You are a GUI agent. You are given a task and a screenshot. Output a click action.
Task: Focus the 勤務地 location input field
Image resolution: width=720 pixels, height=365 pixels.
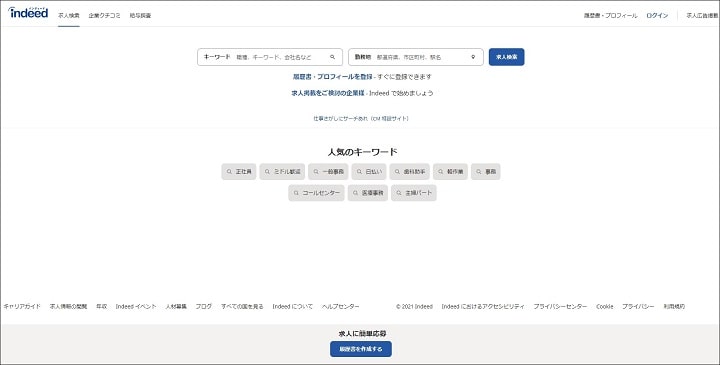point(416,57)
